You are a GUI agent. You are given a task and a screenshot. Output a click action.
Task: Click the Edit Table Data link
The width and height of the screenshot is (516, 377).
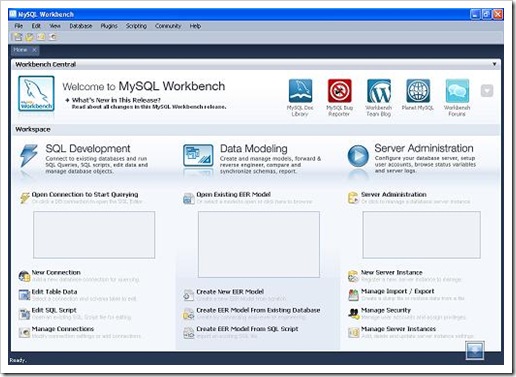54,292
